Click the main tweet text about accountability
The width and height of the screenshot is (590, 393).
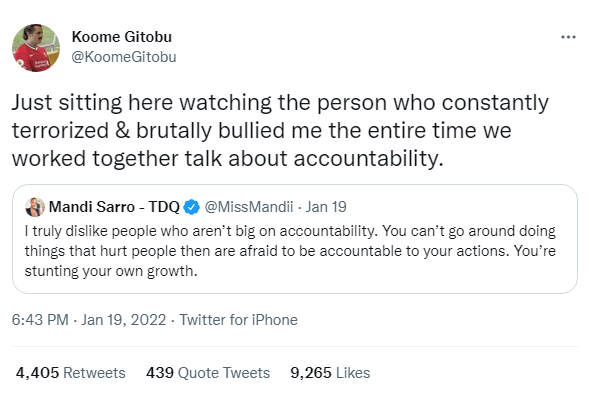(280, 130)
